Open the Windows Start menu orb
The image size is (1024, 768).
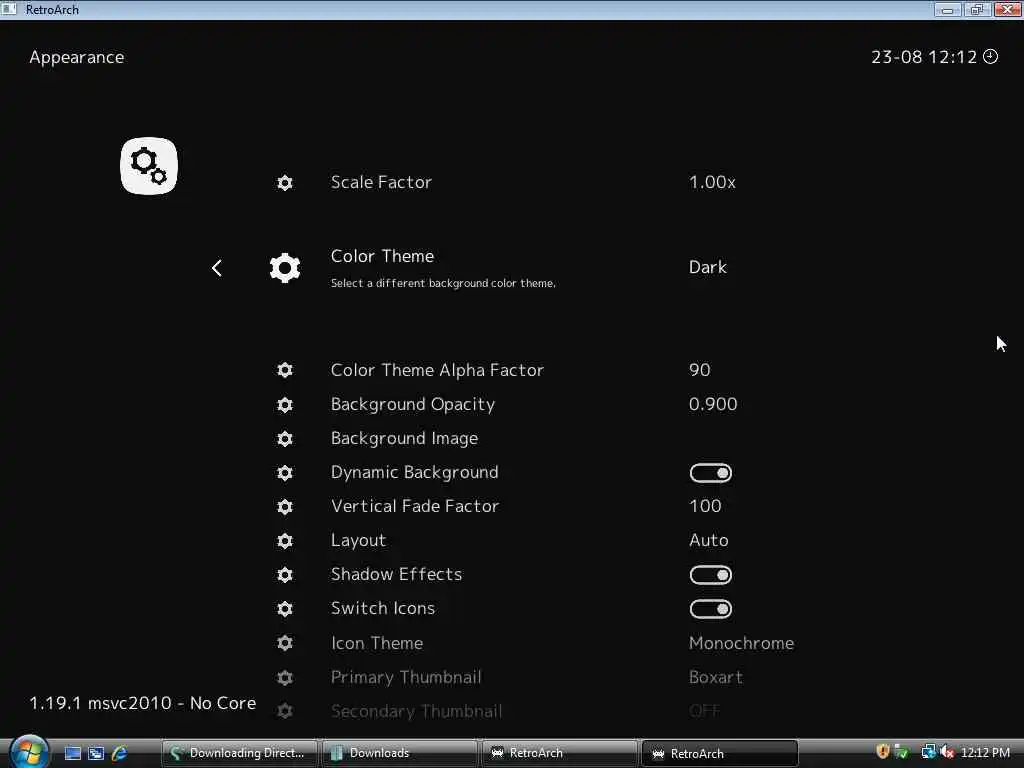(x=28, y=752)
